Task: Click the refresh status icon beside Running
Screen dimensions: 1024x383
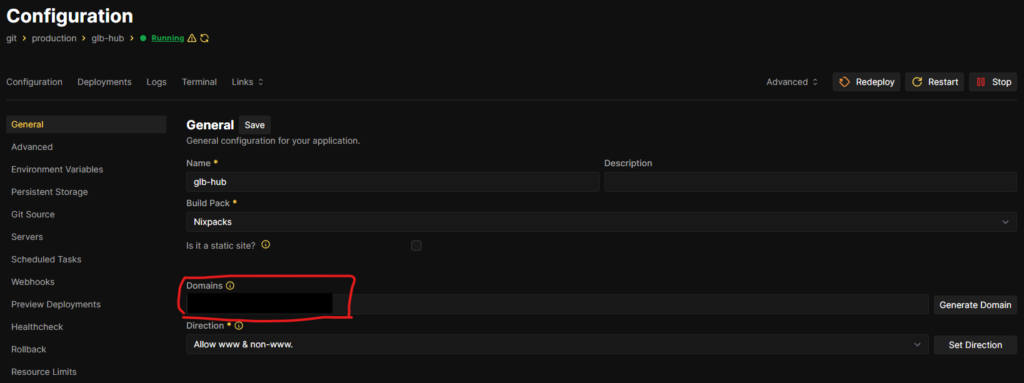Action: click(x=204, y=39)
